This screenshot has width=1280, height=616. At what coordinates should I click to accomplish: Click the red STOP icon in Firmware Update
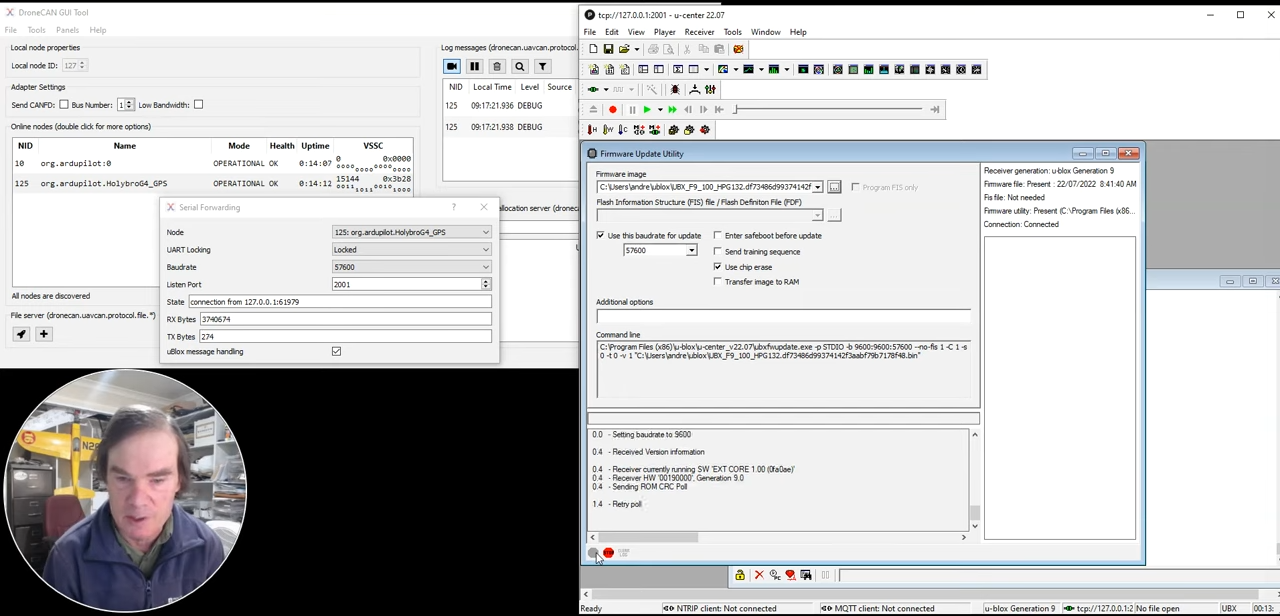[608, 552]
